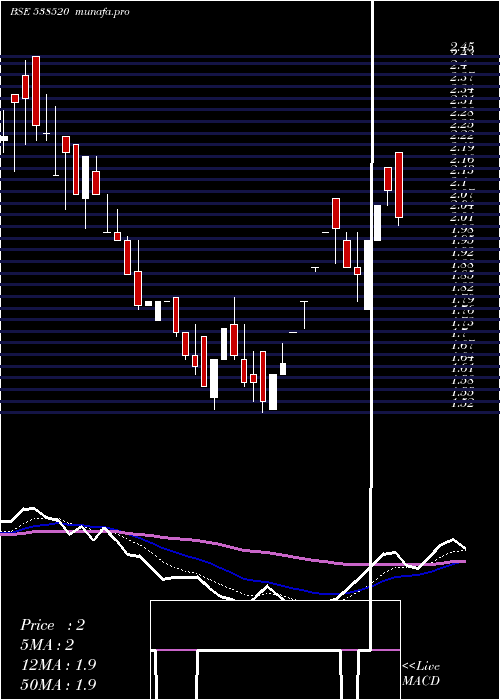Click the 2.34 price axis label
500x700 pixels.
[462, 89]
